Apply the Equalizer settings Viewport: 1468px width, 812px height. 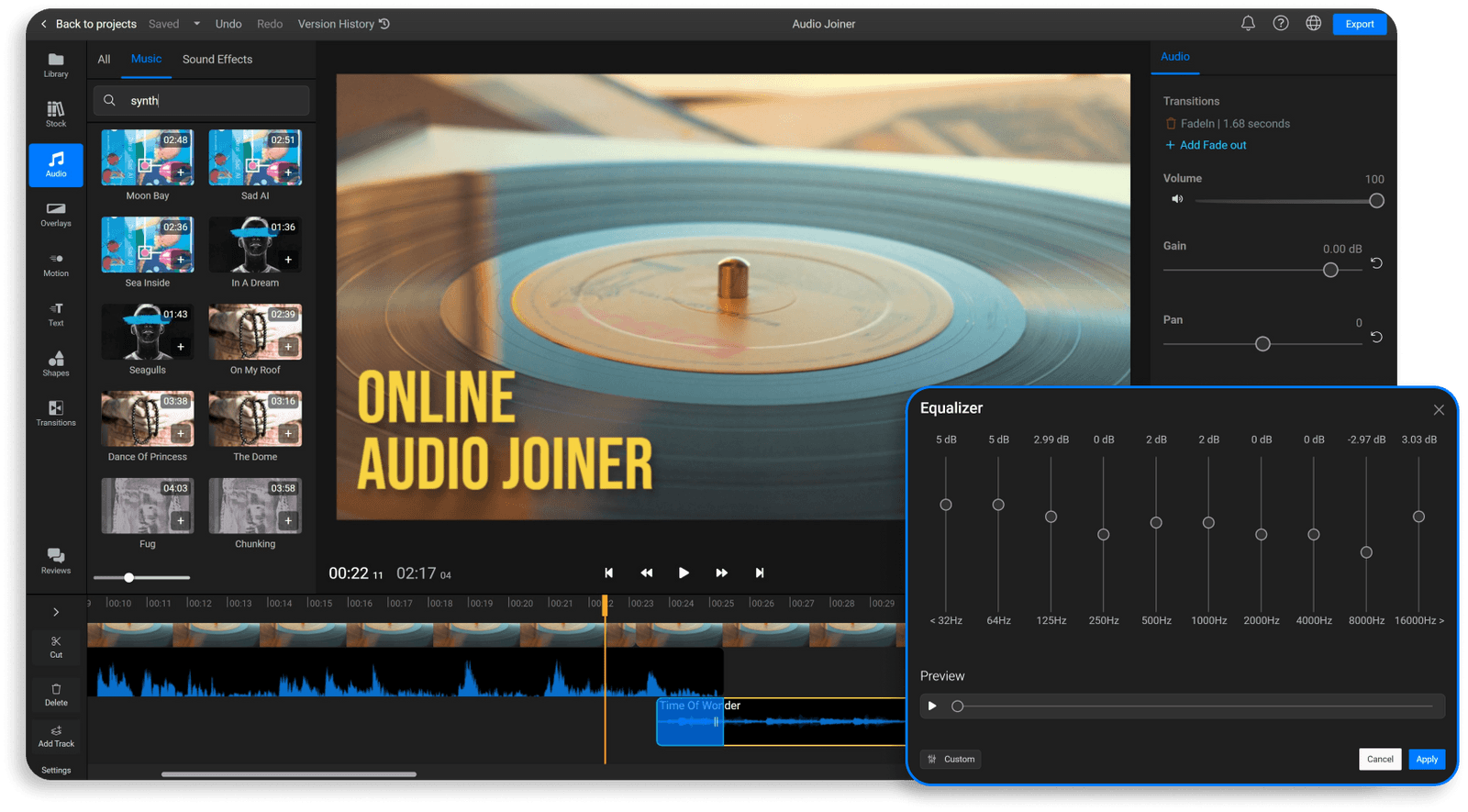coord(1427,759)
